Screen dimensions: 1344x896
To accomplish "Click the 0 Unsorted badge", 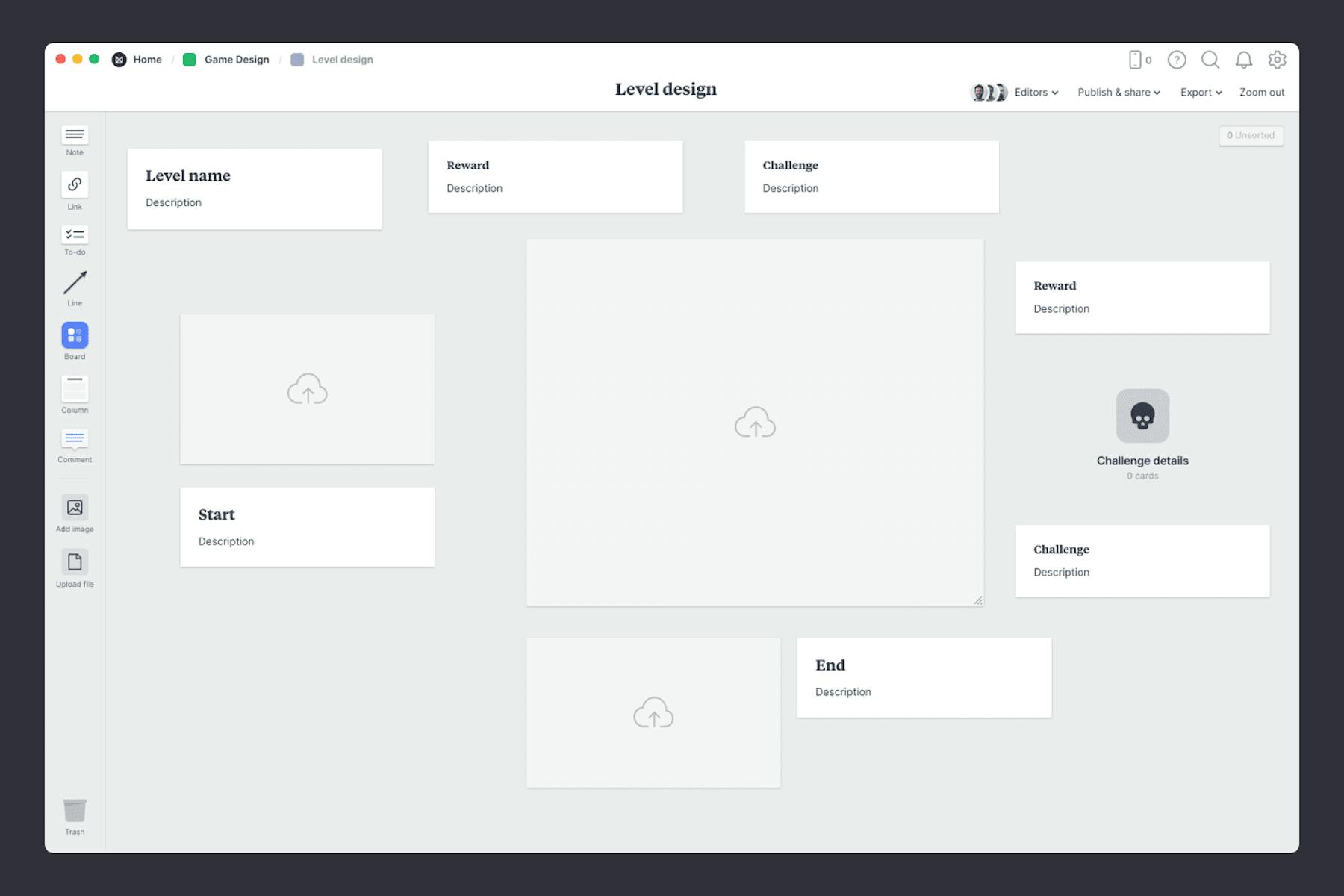I will (1251, 135).
